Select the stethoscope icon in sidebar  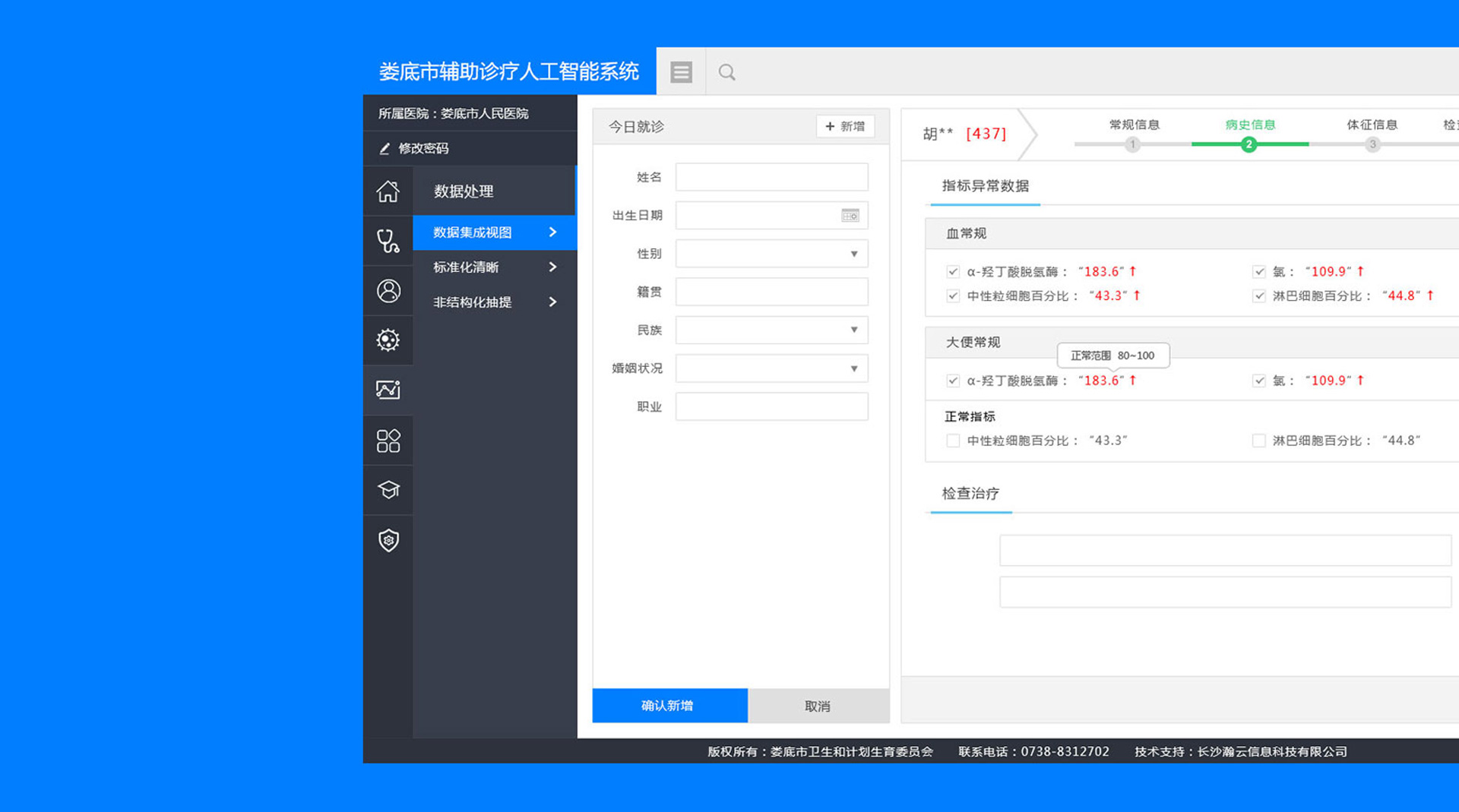[388, 241]
